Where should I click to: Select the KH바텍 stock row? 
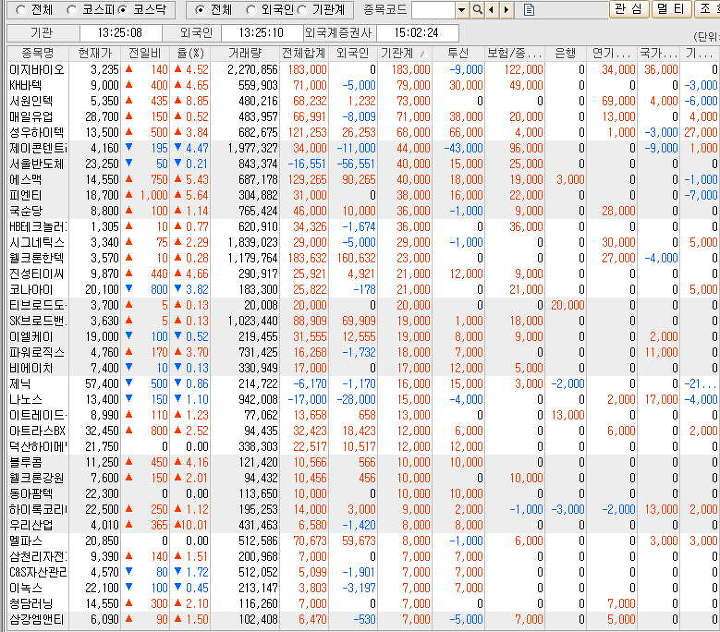pyautogui.click(x=363, y=85)
